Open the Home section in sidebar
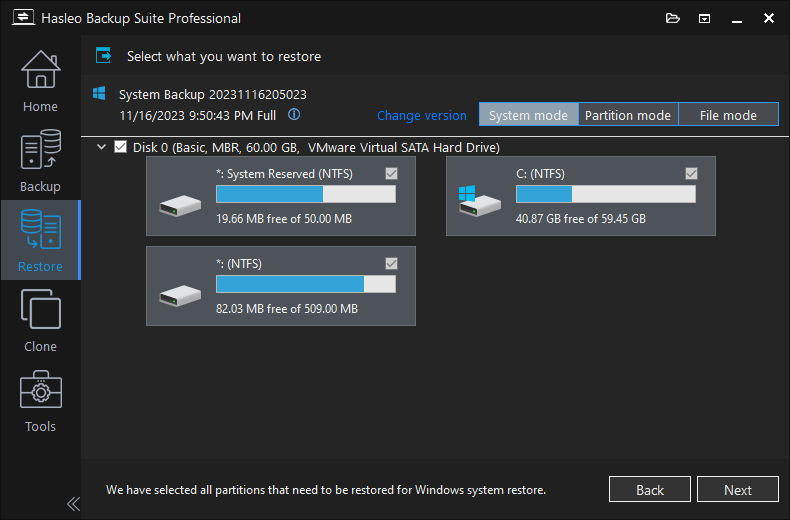 40,81
